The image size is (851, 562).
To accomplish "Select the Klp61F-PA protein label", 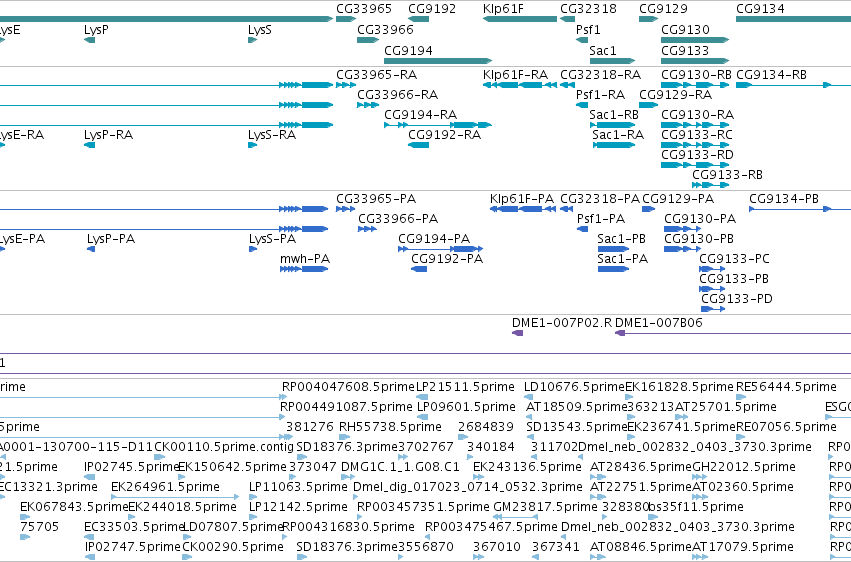I will [522, 199].
